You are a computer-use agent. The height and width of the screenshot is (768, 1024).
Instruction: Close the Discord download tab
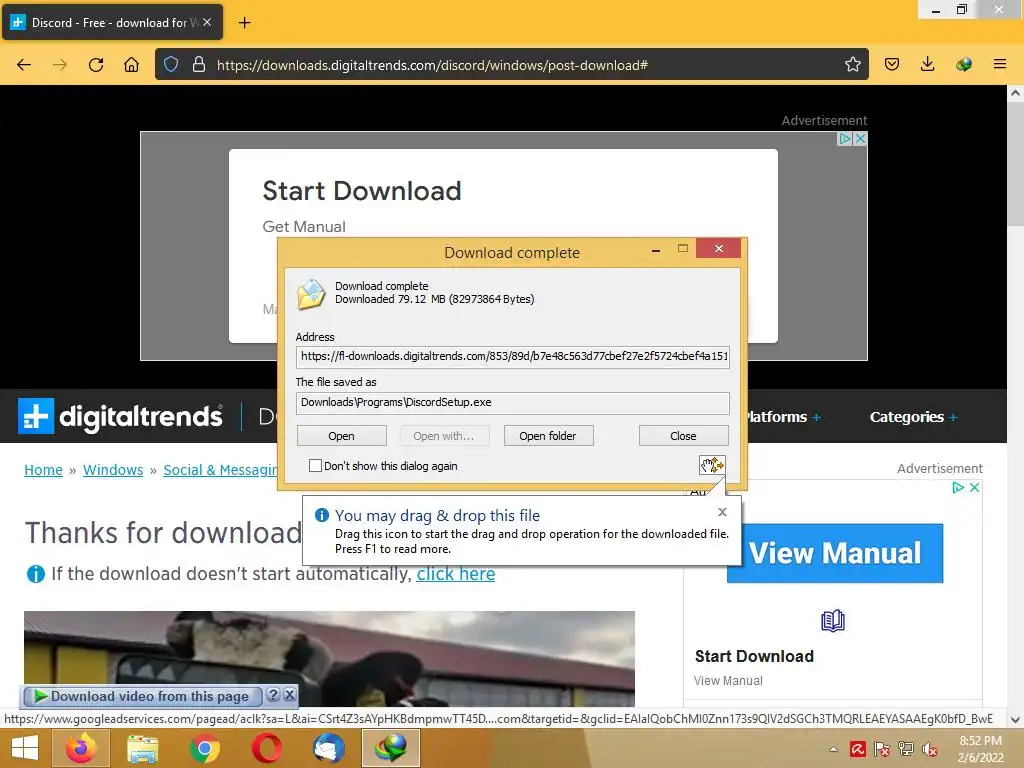pos(207,22)
